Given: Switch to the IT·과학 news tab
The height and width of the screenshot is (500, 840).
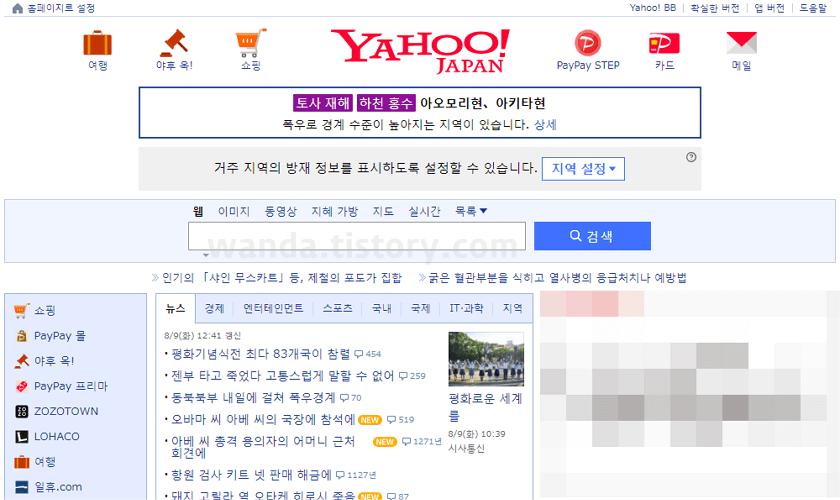Looking at the screenshot, I should pos(466,308).
